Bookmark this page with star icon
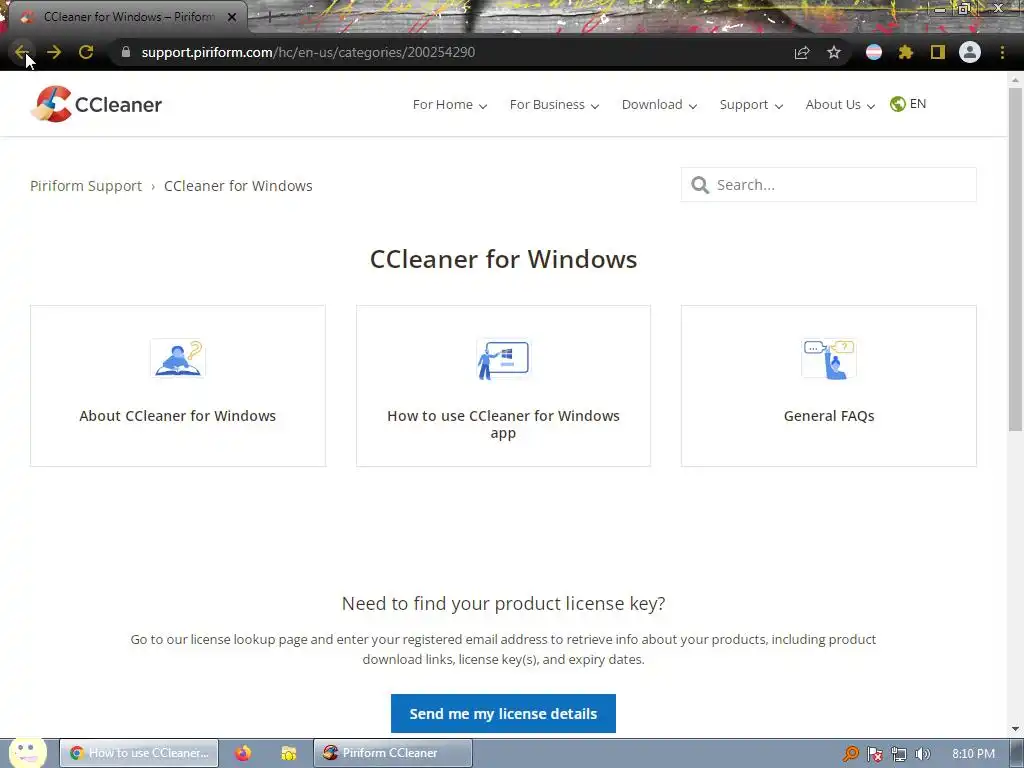 pyautogui.click(x=834, y=52)
